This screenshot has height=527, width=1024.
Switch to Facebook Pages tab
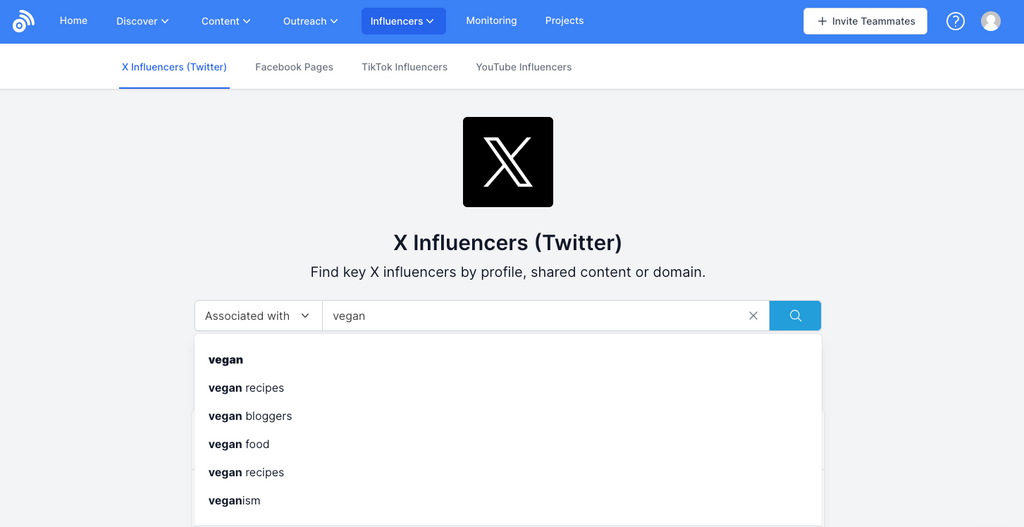(x=294, y=67)
